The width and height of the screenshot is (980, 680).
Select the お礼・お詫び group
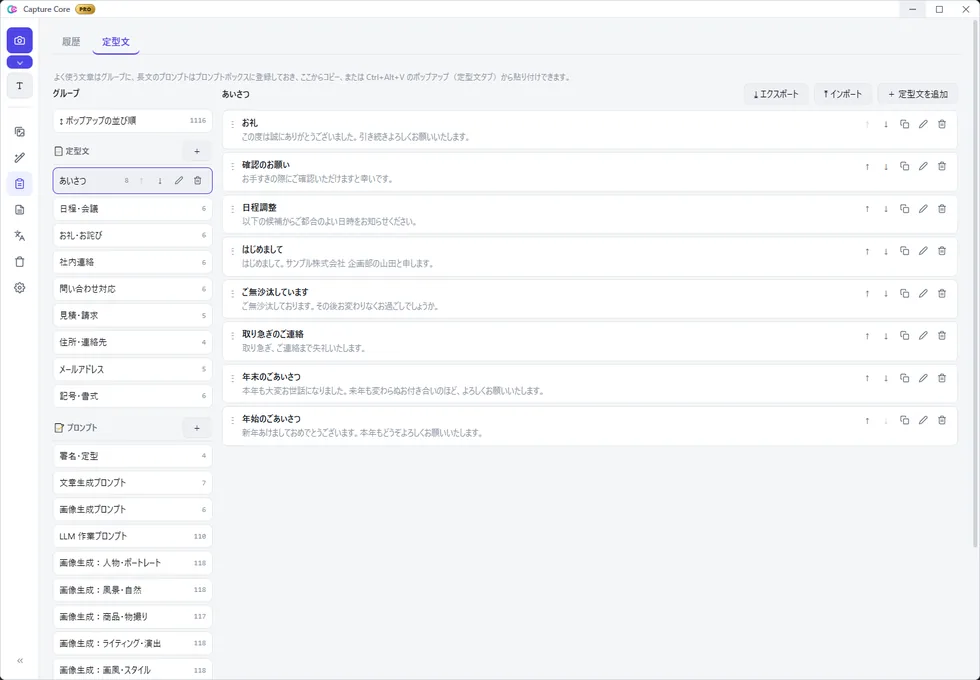click(x=132, y=236)
